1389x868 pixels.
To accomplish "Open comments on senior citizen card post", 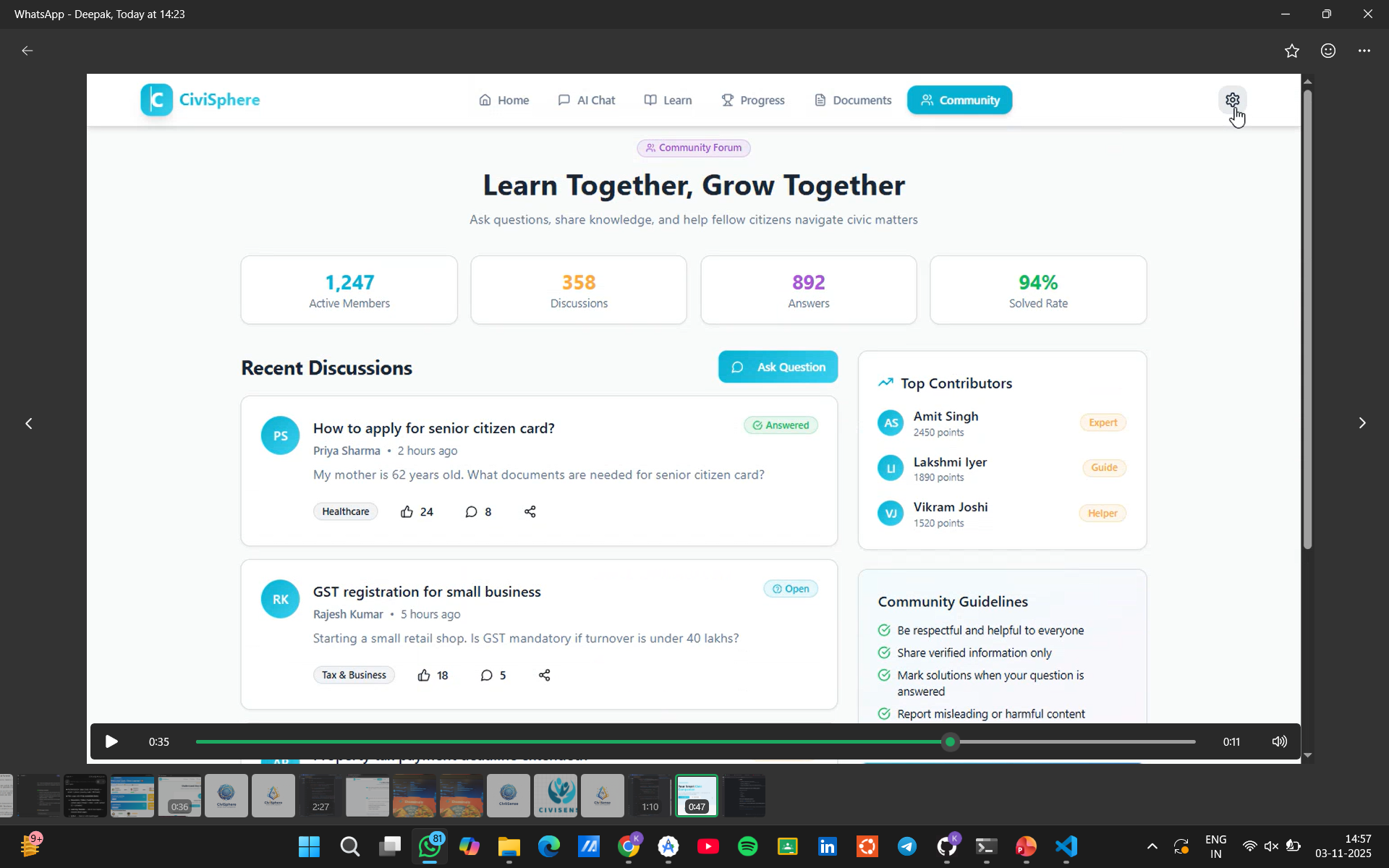I will coord(472,511).
